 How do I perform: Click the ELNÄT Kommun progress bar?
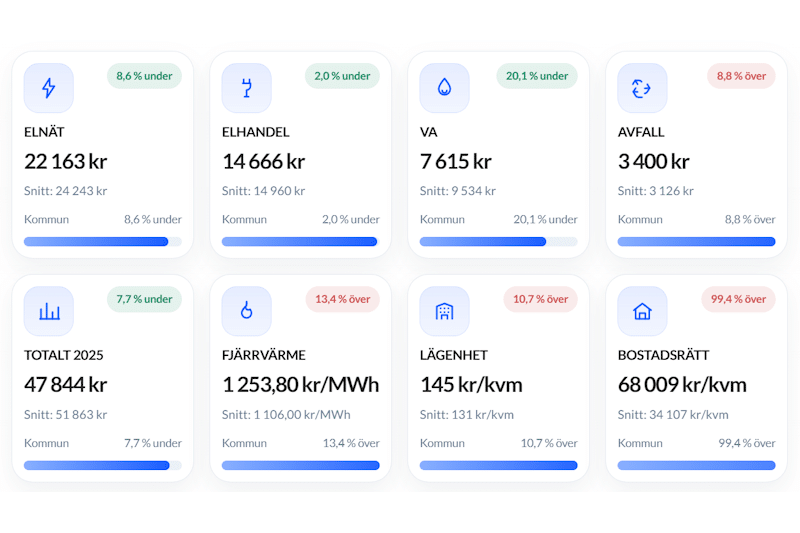pos(102,241)
